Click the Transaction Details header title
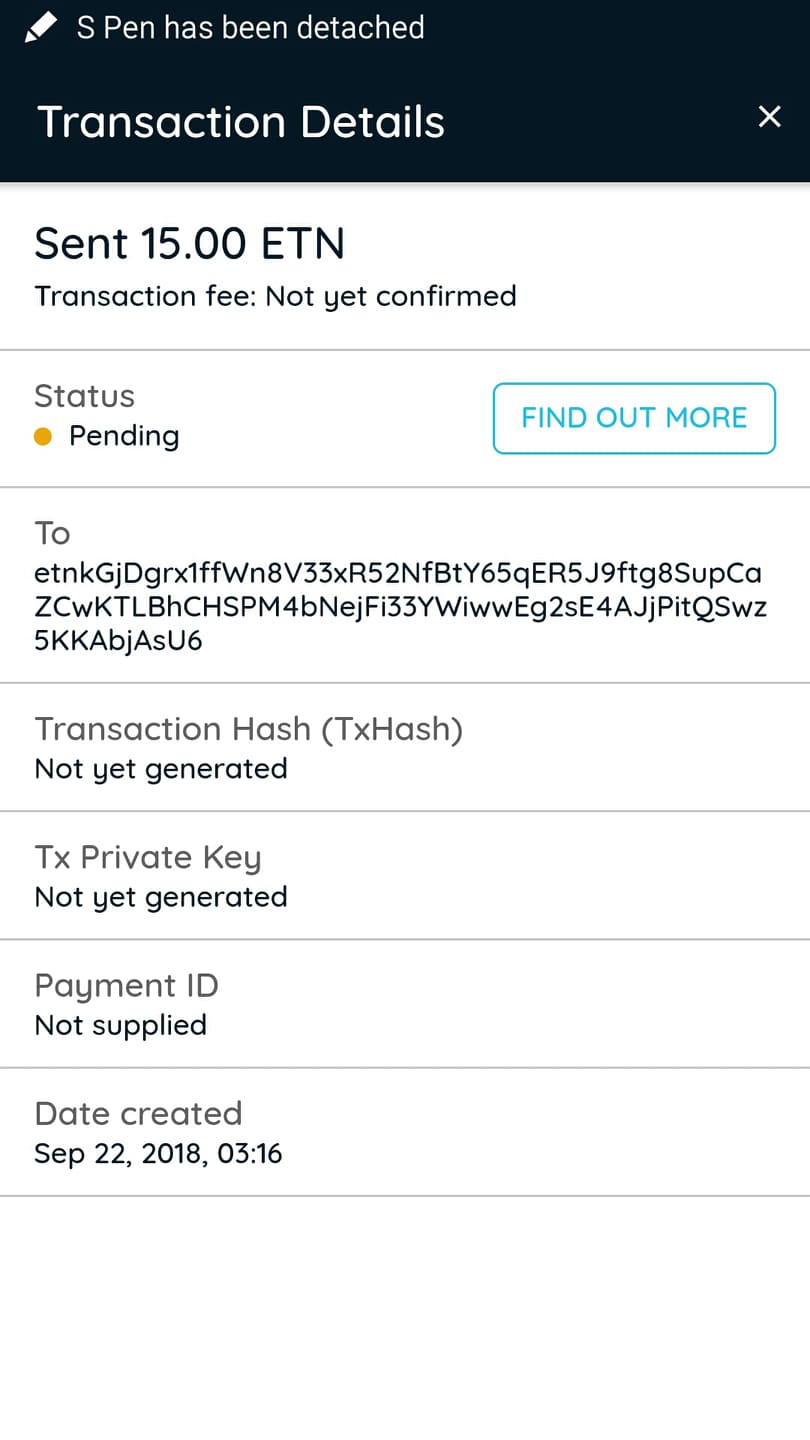 tap(241, 122)
